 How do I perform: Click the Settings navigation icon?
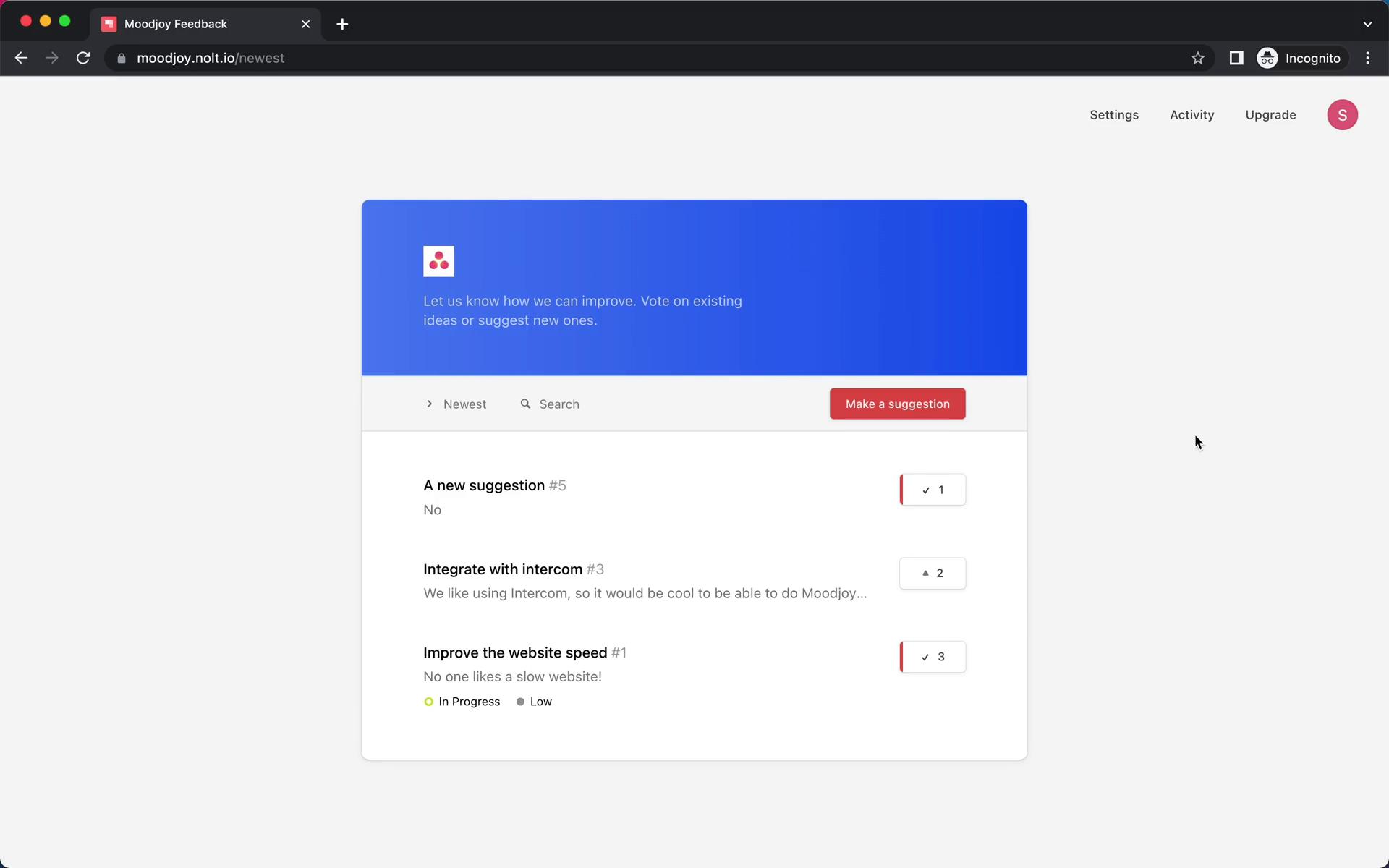point(1114,114)
